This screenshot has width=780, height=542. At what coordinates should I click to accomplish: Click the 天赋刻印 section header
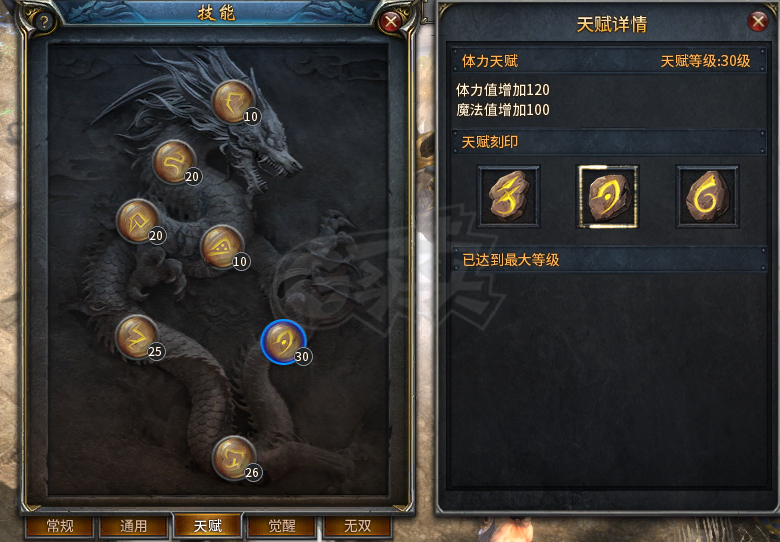pyautogui.click(x=609, y=142)
